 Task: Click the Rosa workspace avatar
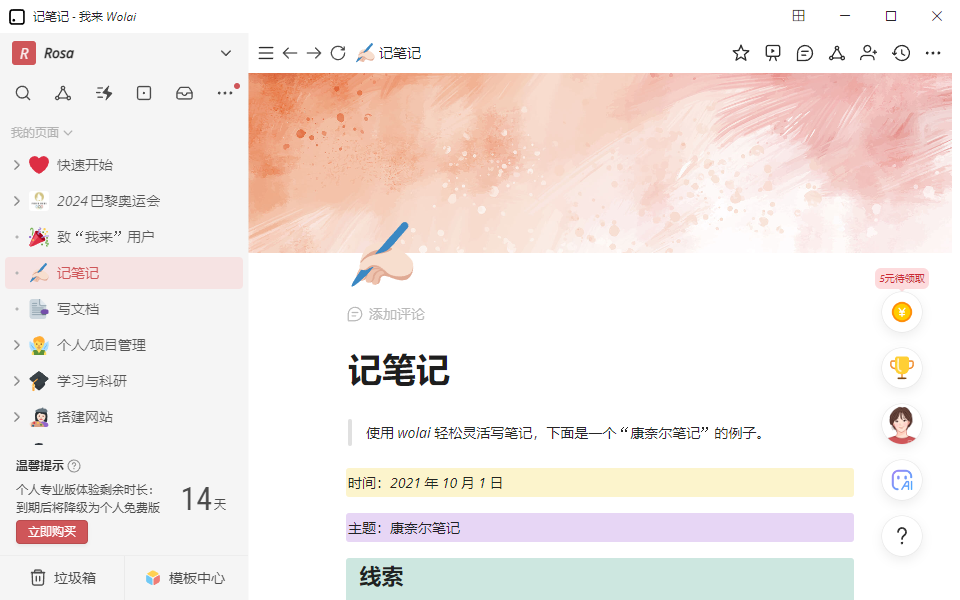(x=24, y=53)
